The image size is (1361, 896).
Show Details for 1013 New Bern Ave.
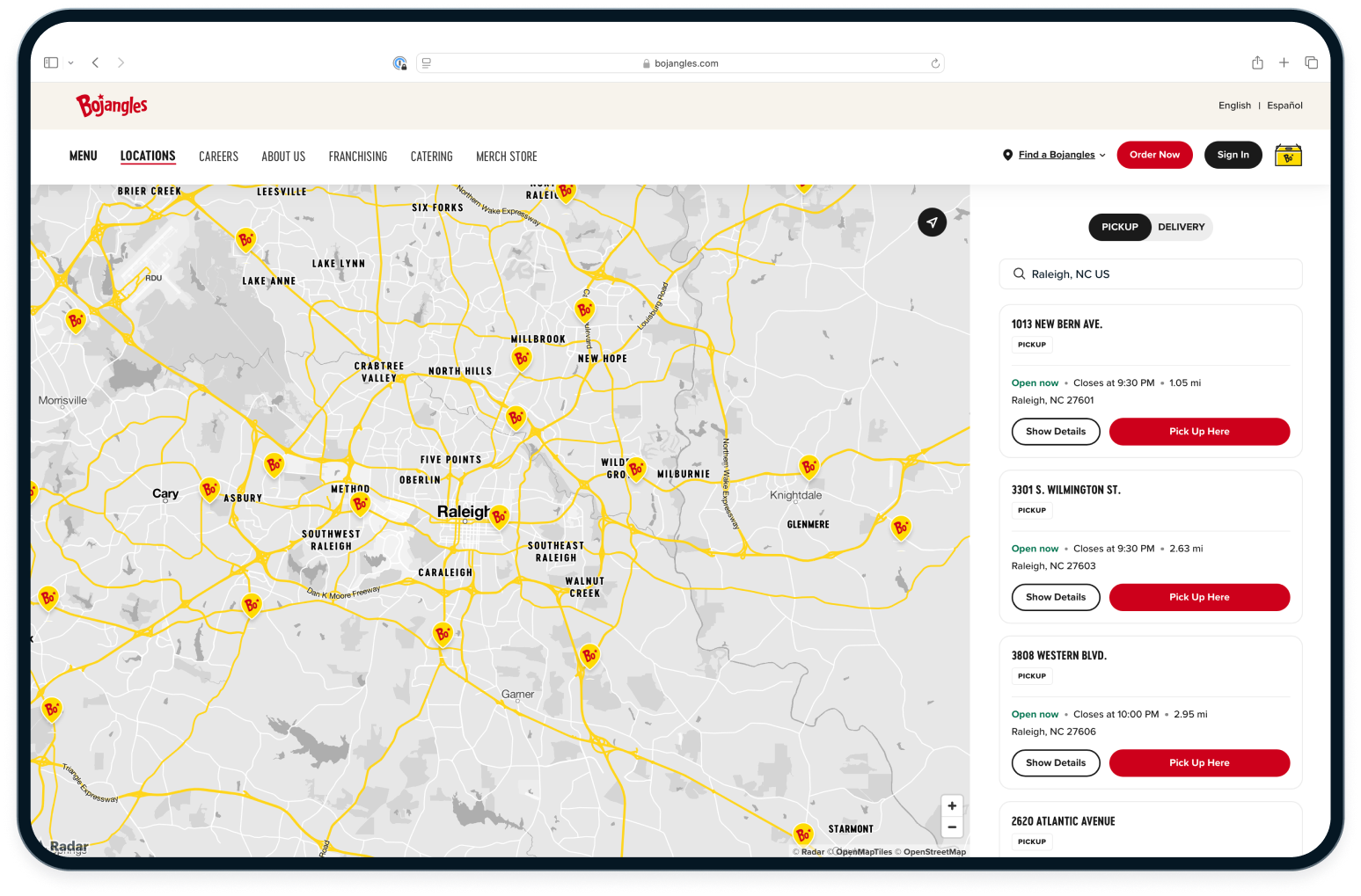pyautogui.click(x=1056, y=432)
